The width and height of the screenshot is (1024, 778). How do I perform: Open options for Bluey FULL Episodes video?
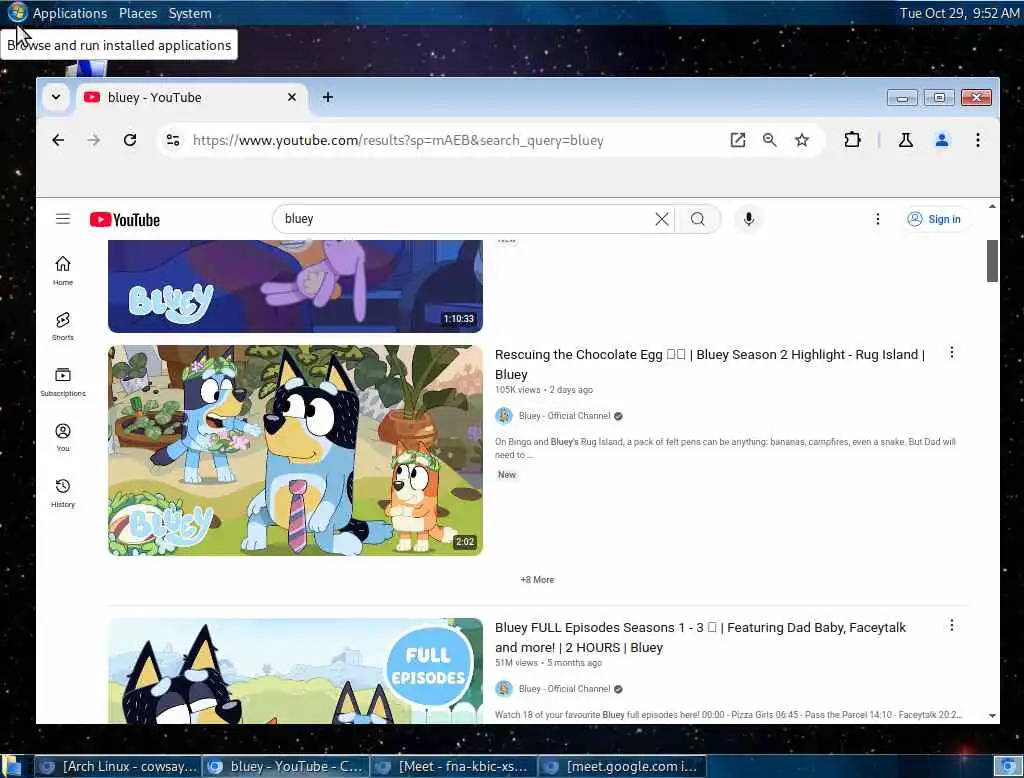click(952, 626)
